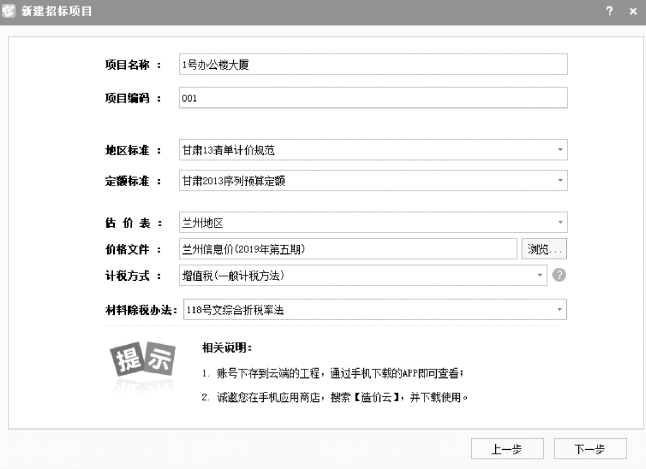Expand the 材料除税办法 dropdown
Viewport: 646px width, 469px height.
[x=375, y=310]
